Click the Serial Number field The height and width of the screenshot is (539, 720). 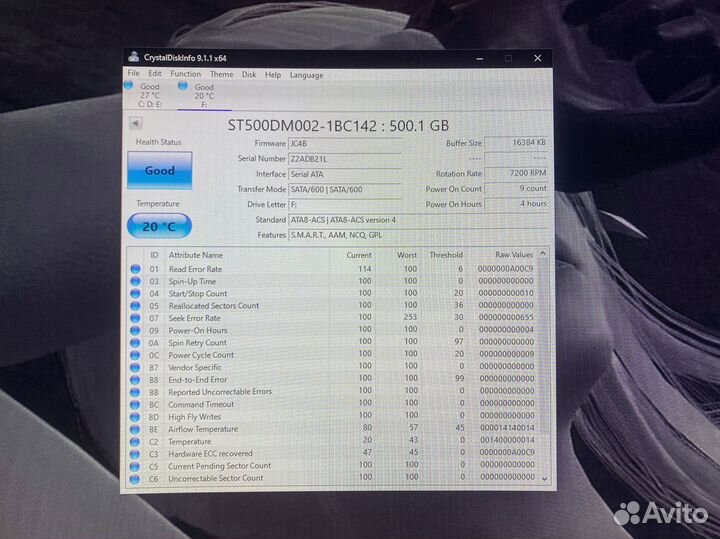(x=345, y=159)
